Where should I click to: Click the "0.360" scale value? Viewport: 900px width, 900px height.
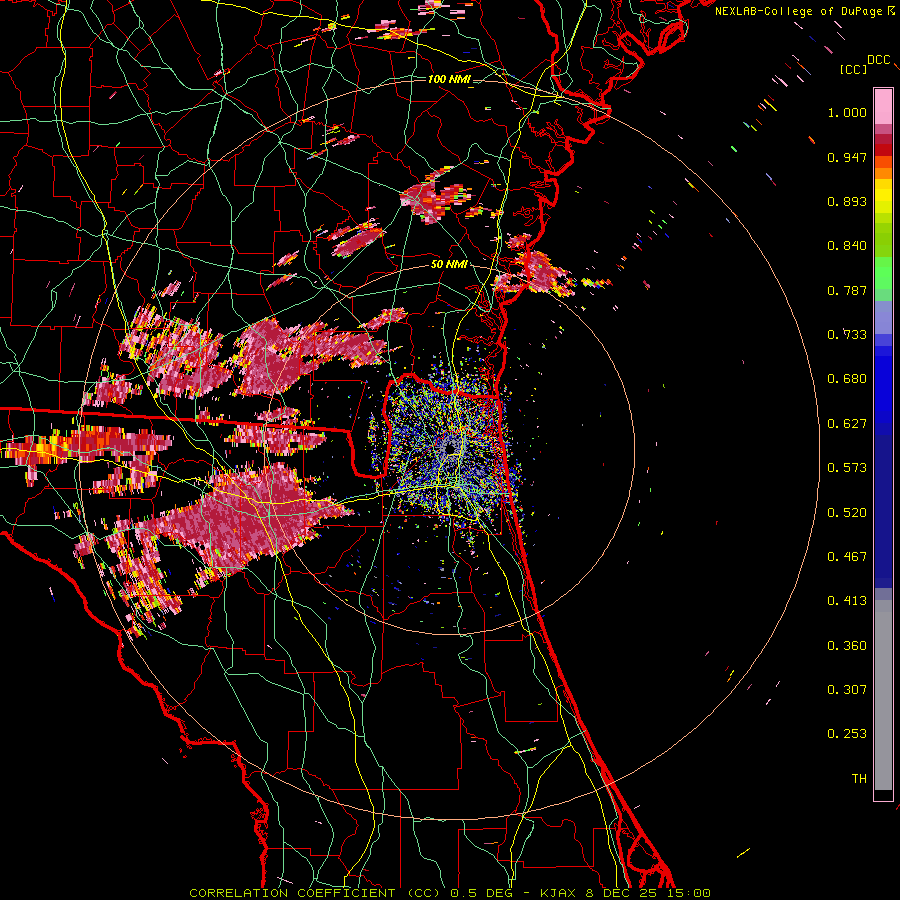847,646
